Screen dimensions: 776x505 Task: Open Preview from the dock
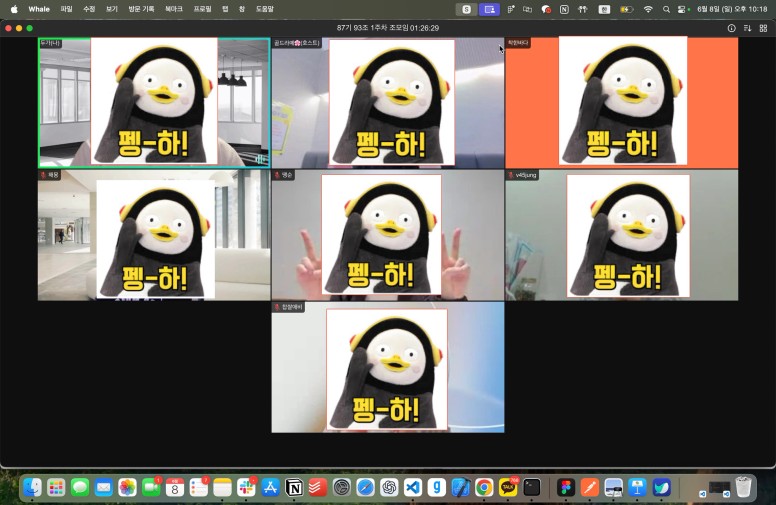pyautogui.click(x=614, y=488)
